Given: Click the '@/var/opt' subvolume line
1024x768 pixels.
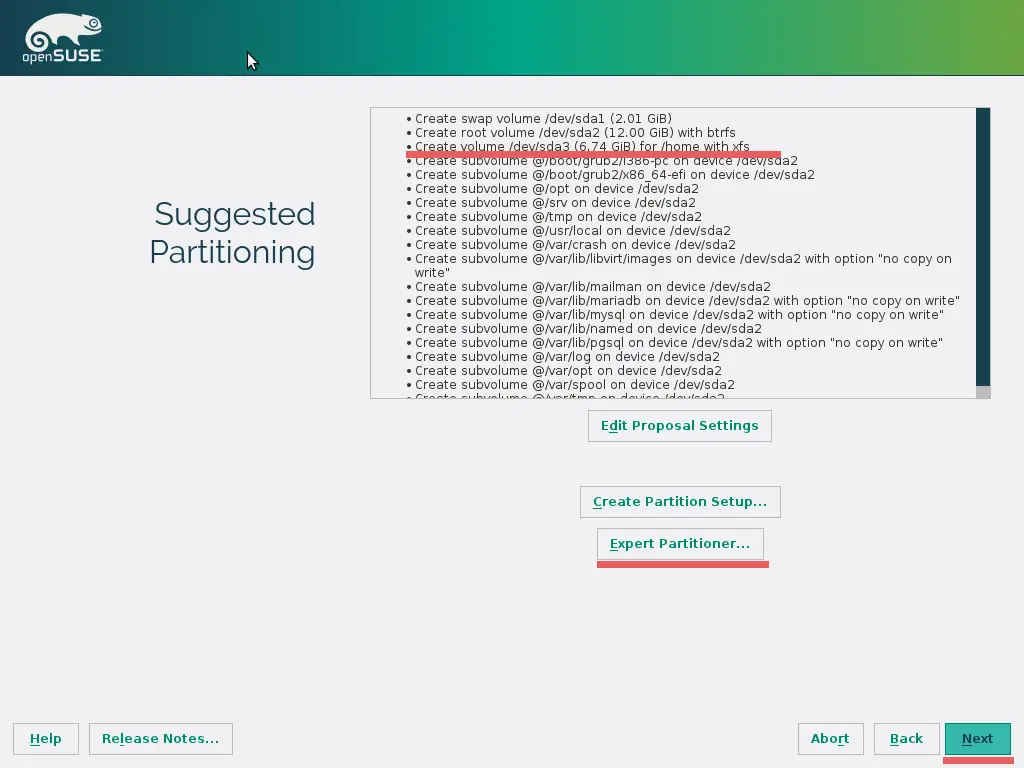Looking at the screenshot, I should pyautogui.click(x=568, y=371).
